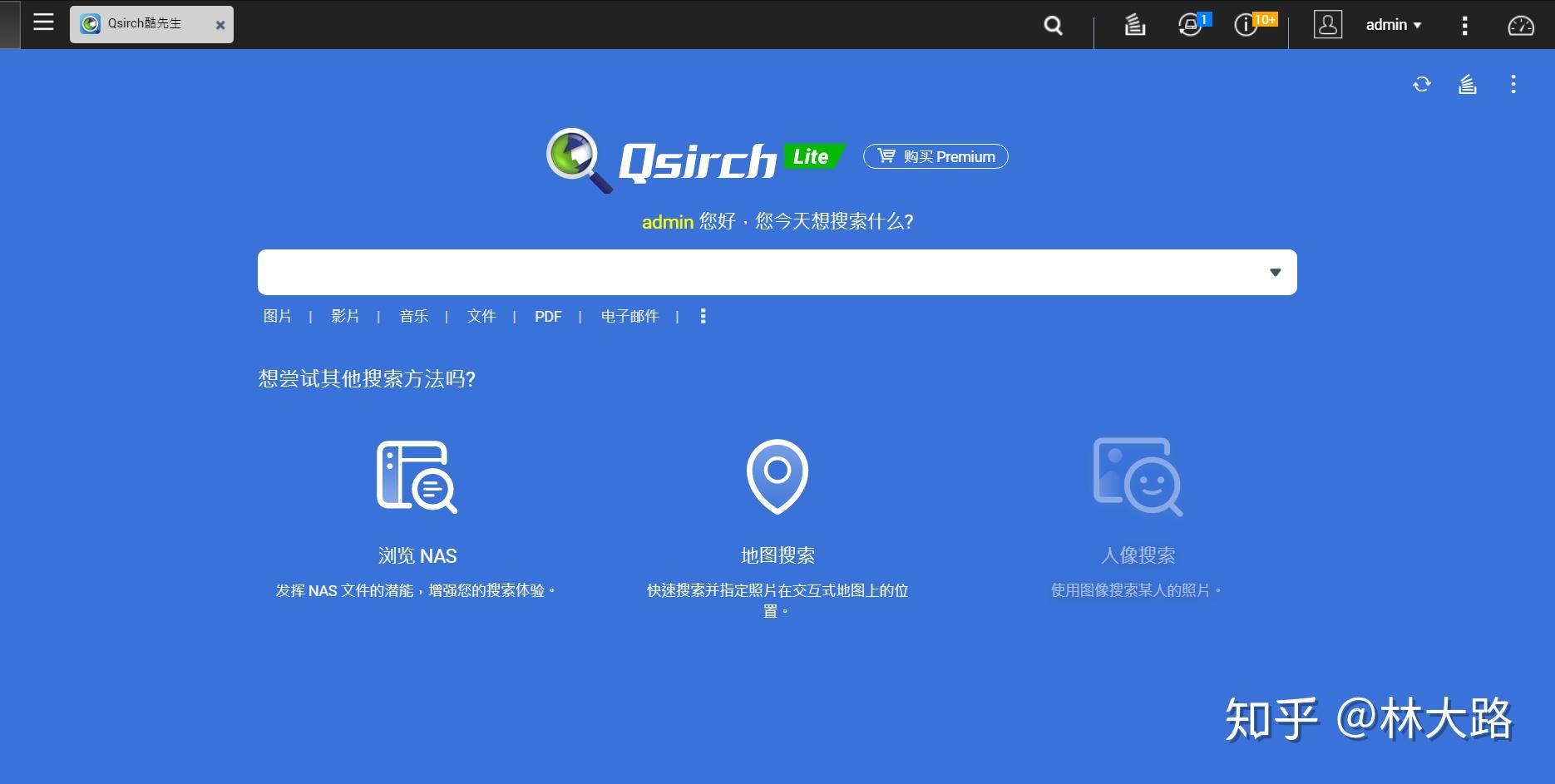Click the 地图搜索 map pin icon
The width and height of the screenshot is (1555, 784).
(777, 476)
